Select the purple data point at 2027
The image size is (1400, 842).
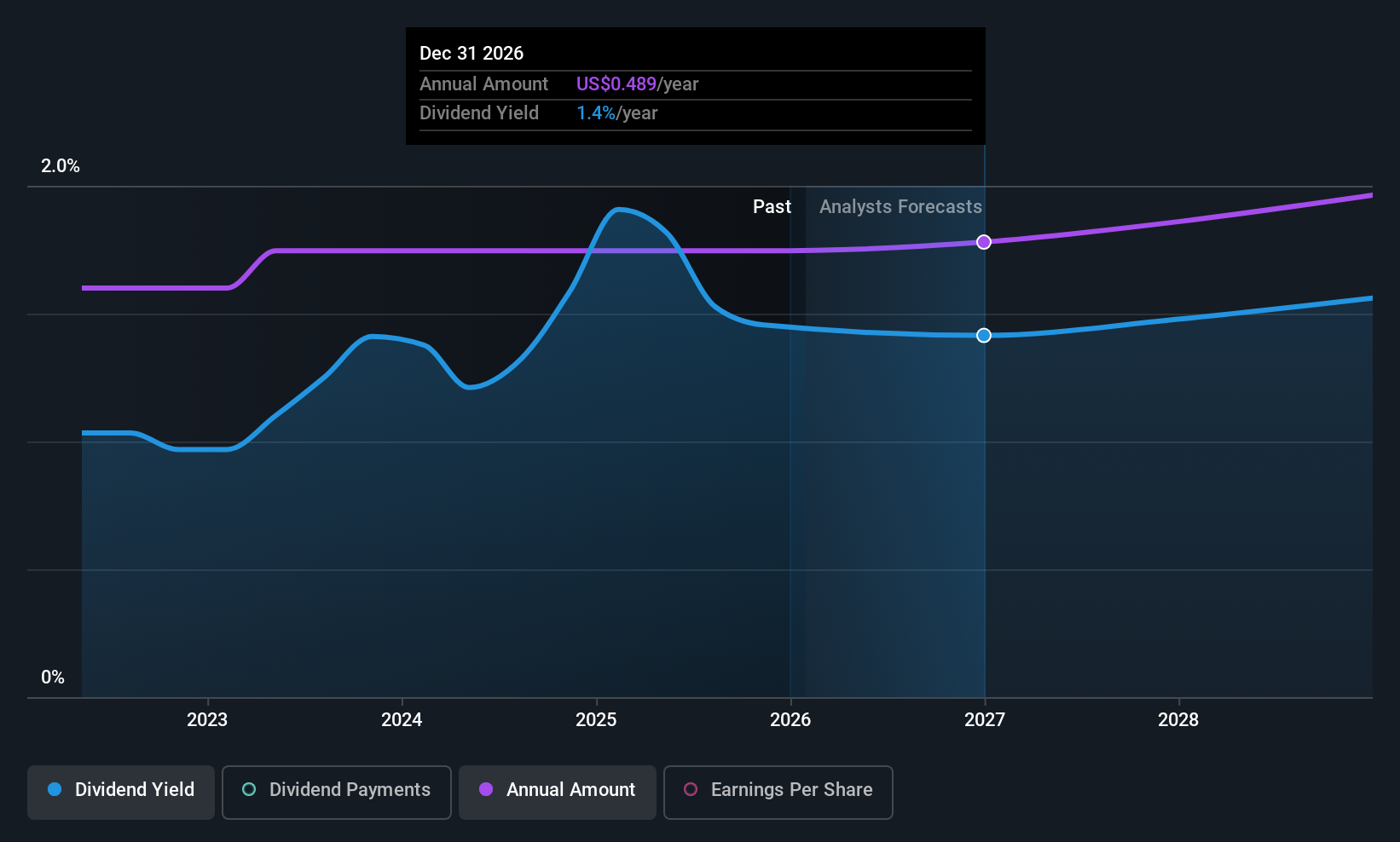coord(984,242)
